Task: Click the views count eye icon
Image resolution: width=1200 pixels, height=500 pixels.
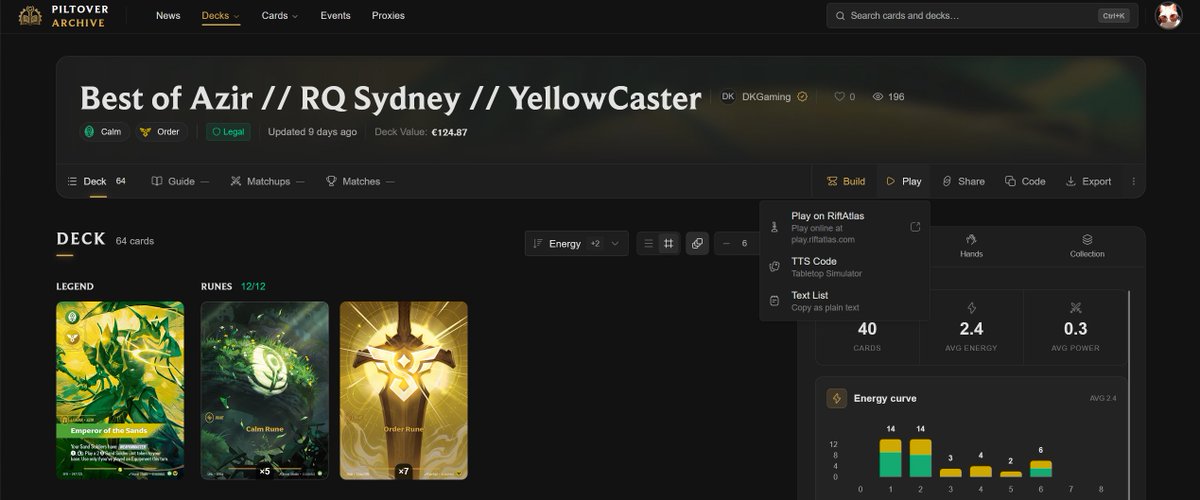Action: coord(878,97)
